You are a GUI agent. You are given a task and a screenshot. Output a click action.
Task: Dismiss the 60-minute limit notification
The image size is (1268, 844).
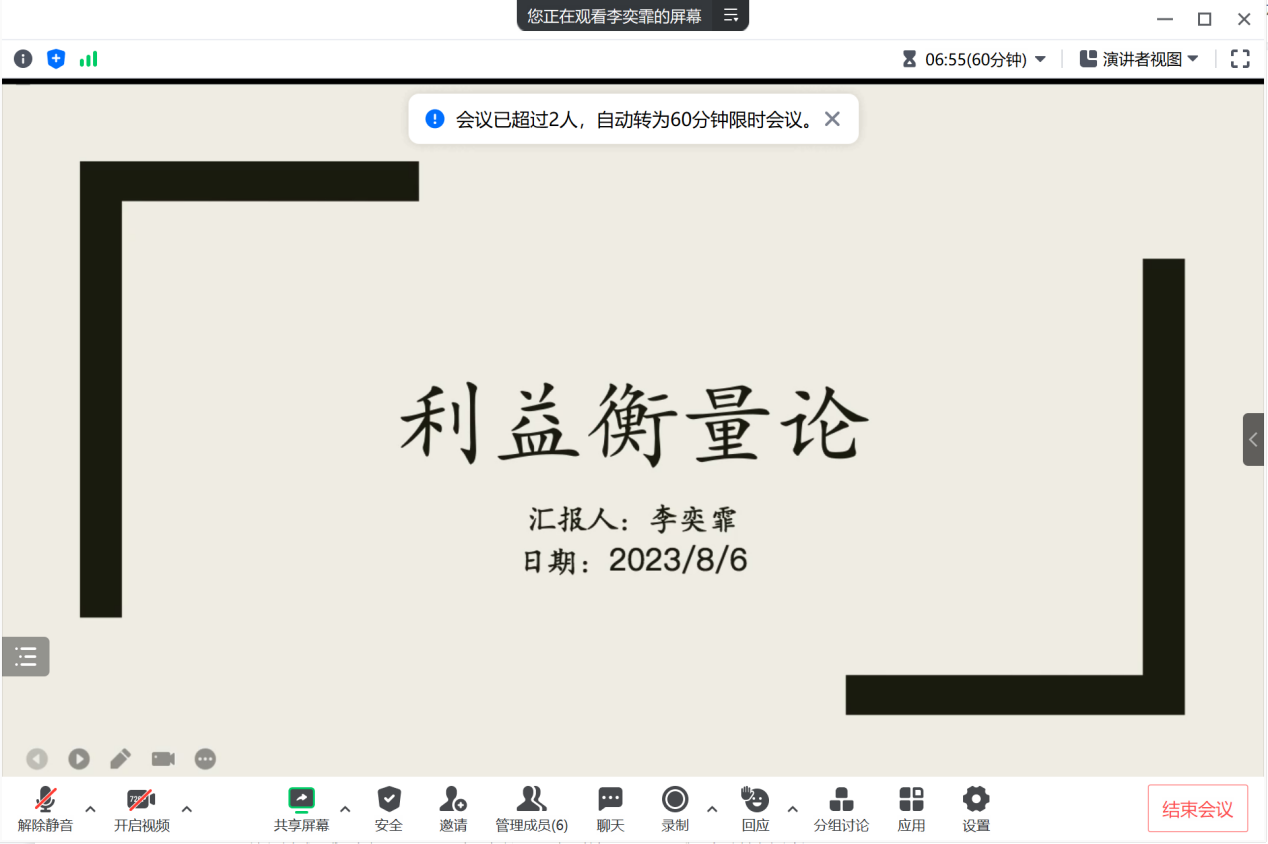pos(832,119)
